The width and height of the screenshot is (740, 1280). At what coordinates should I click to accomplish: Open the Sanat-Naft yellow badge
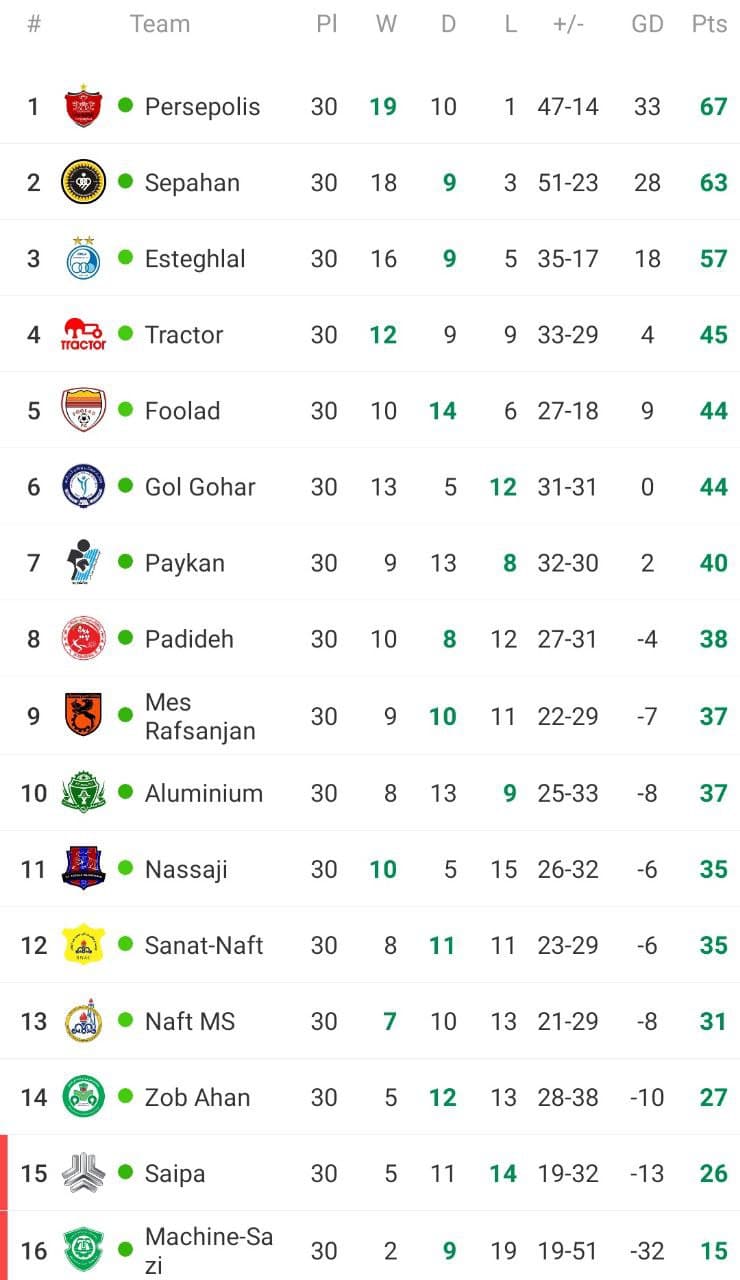pos(83,944)
